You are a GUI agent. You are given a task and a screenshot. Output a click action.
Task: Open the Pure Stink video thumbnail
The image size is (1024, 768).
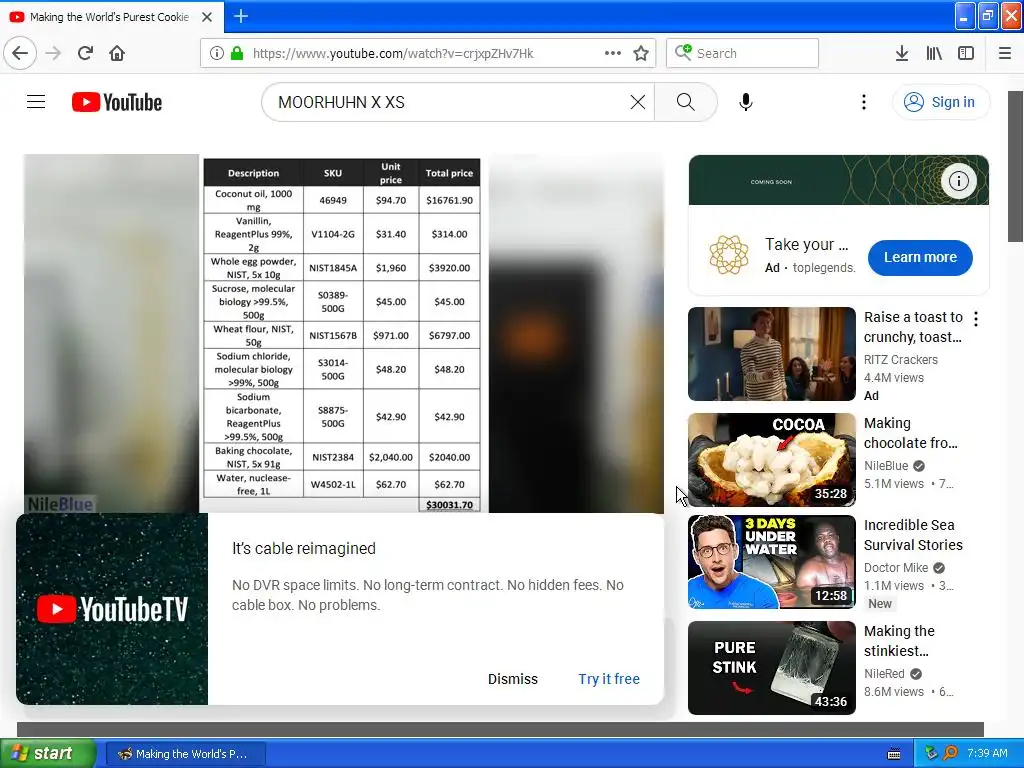point(771,667)
